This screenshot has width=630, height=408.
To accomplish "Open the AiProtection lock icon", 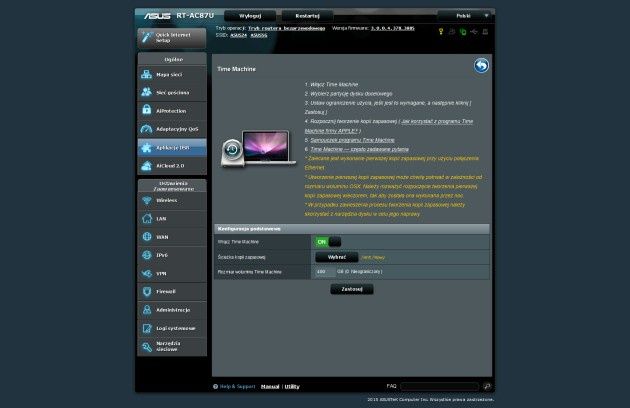I will 147,110.
